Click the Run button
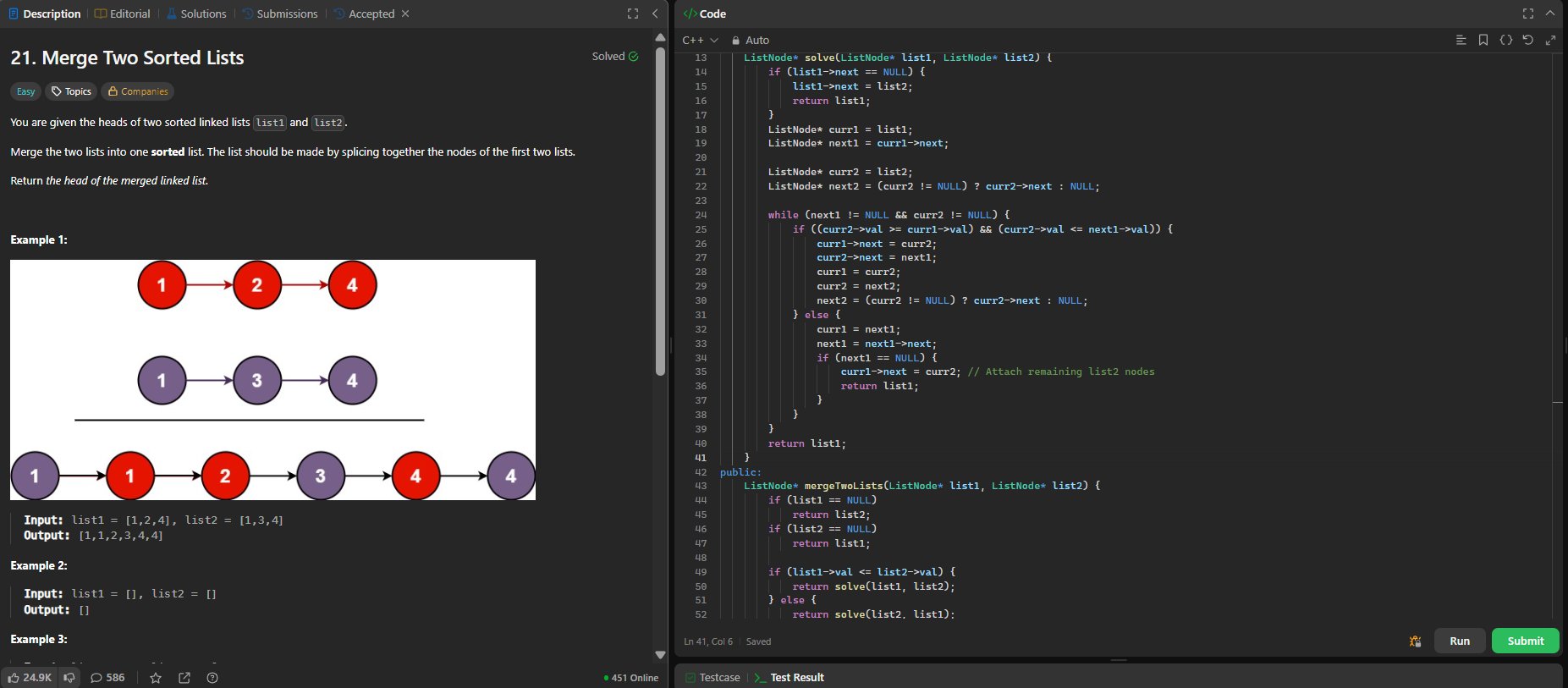 (x=1460, y=641)
